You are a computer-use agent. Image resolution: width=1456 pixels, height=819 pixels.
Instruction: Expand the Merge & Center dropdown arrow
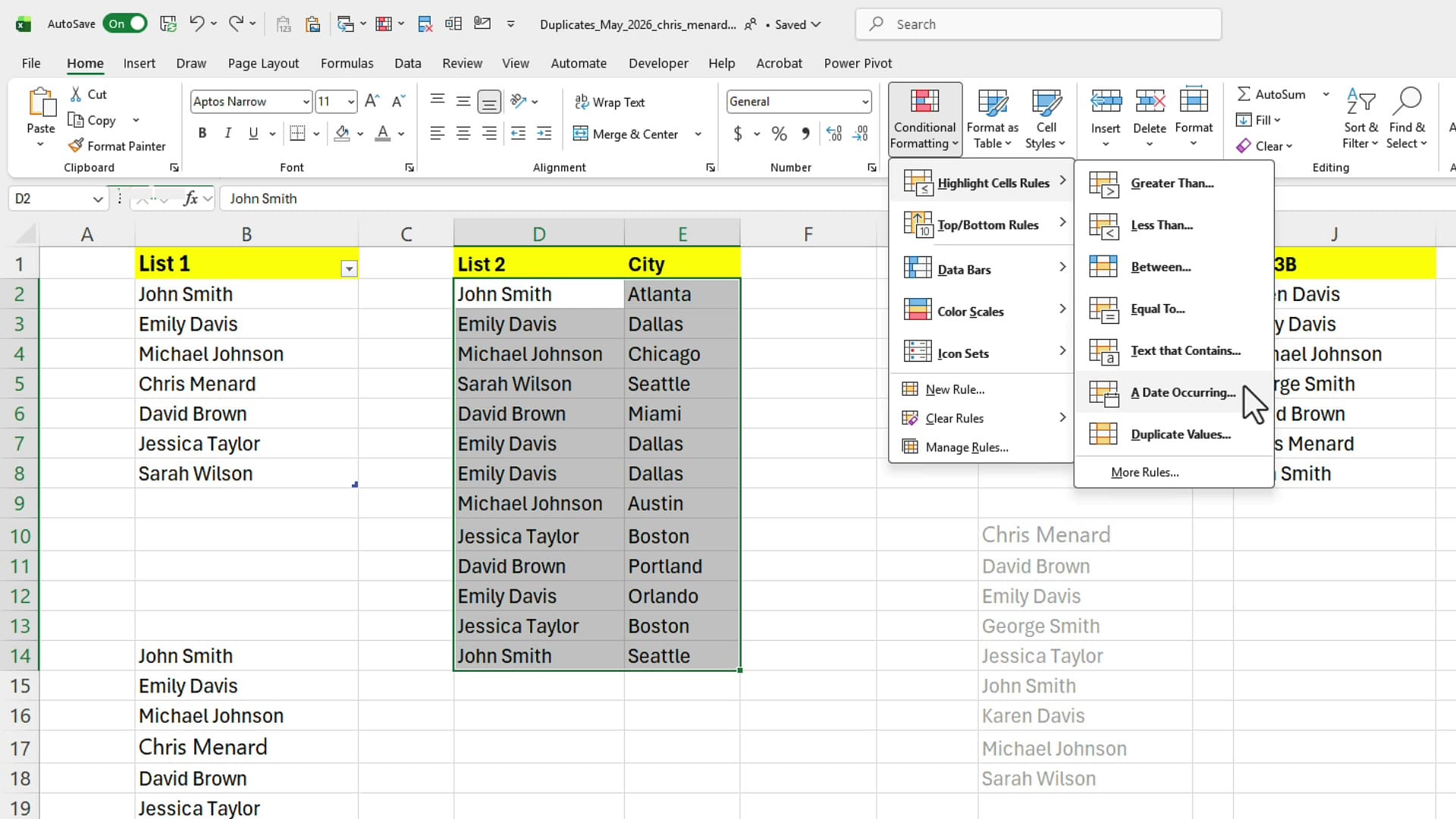coord(698,134)
